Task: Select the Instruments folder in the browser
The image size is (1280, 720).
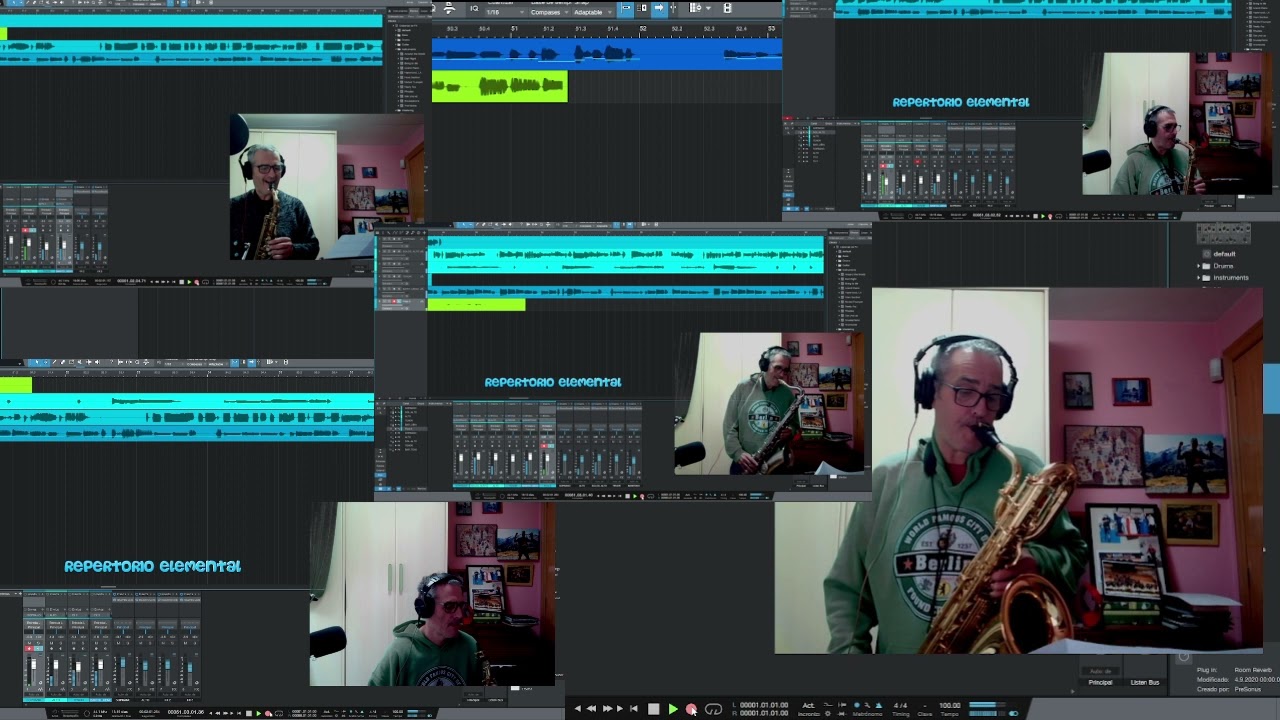Action: [x=1230, y=277]
